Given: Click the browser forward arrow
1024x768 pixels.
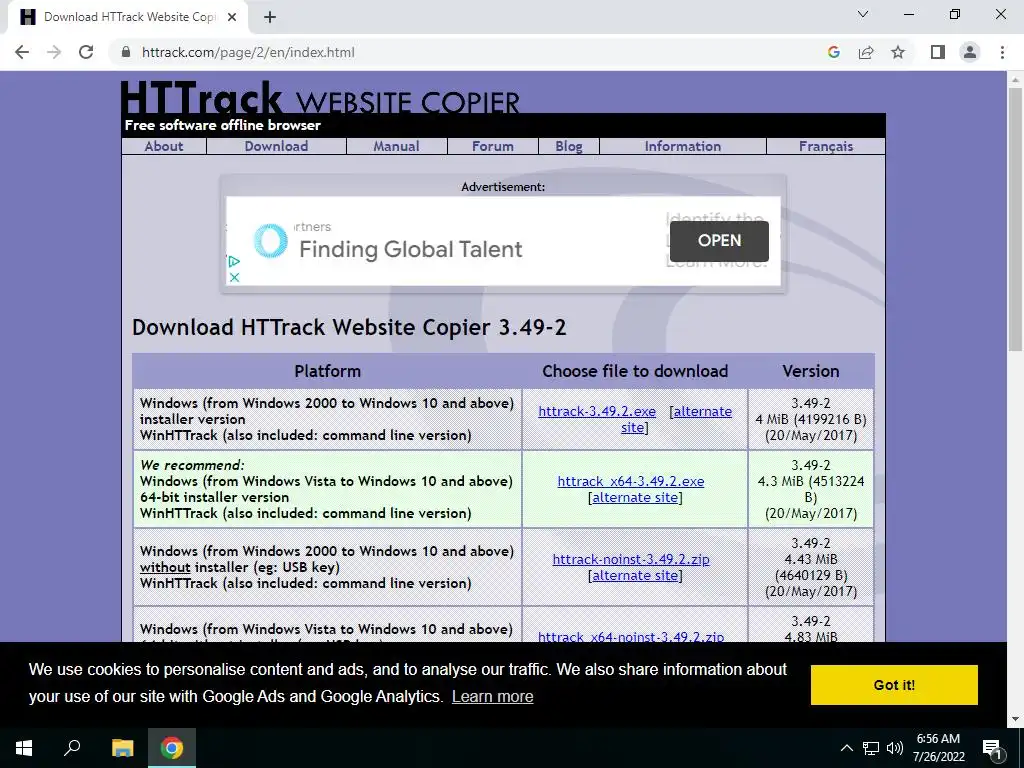Looking at the screenshot, I should pos(54,52).
